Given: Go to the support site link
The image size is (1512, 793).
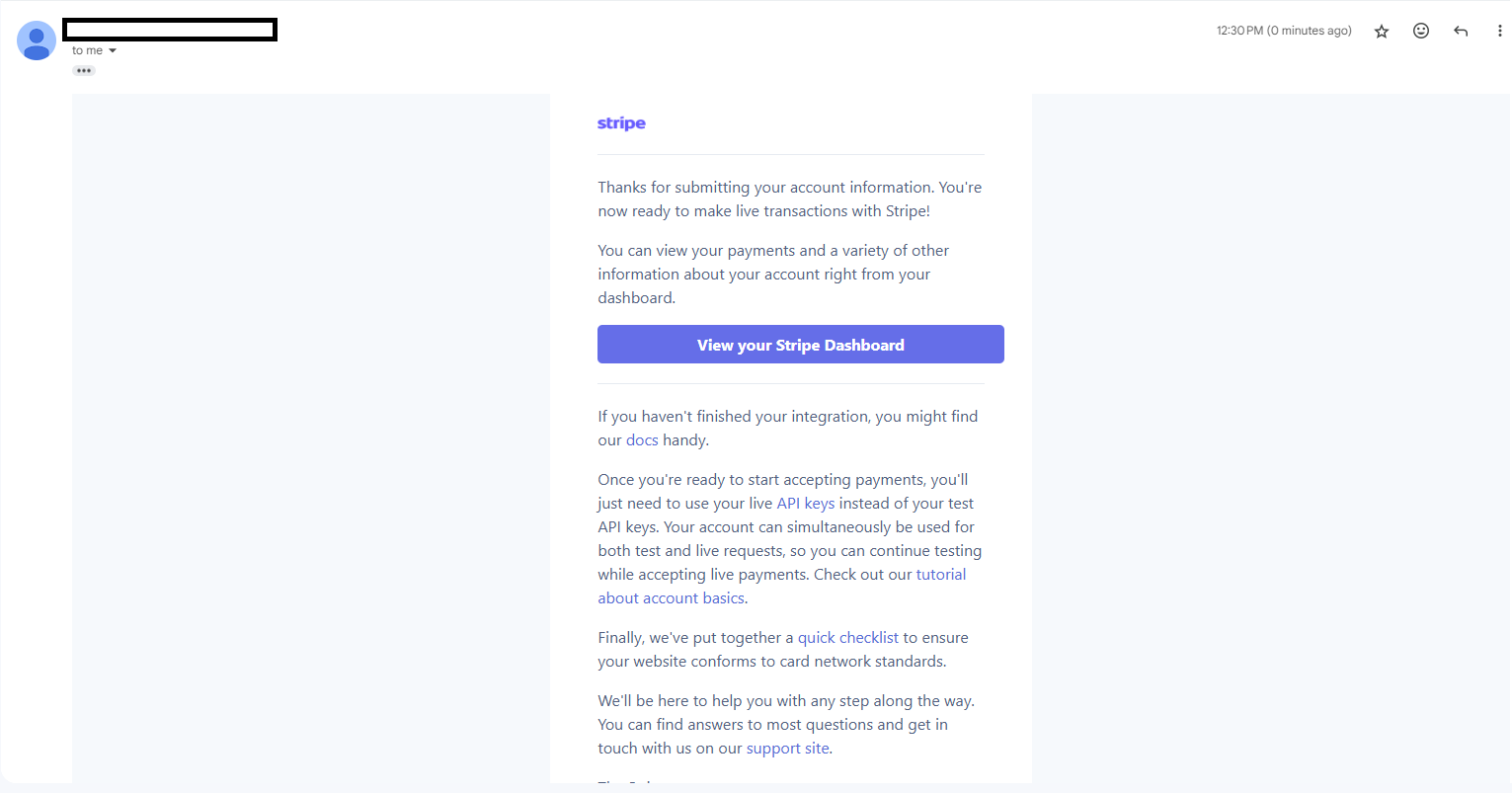Looking at the screenshot, I should pos(787,749).
